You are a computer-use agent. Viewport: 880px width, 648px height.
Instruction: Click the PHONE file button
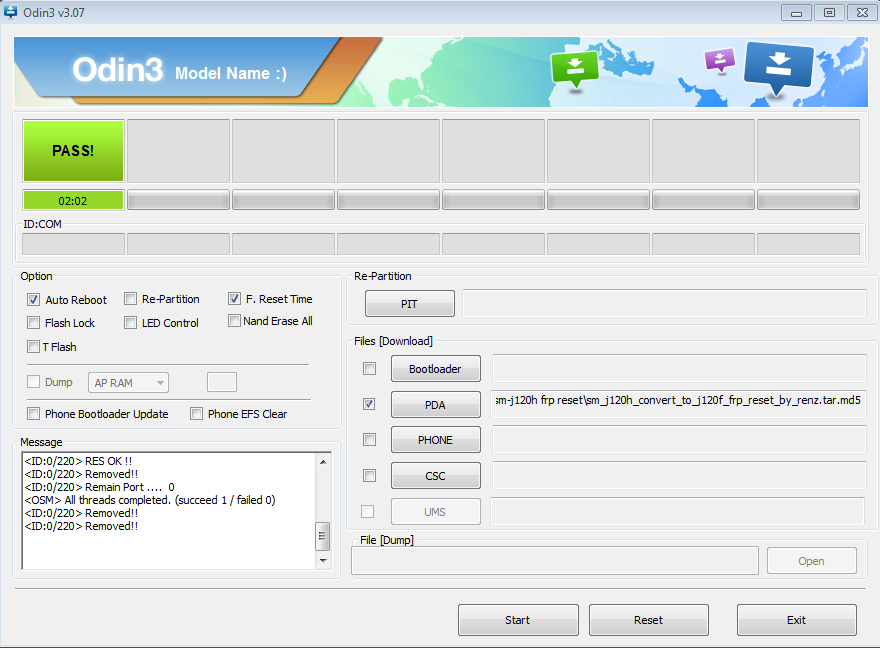[436, 440]
